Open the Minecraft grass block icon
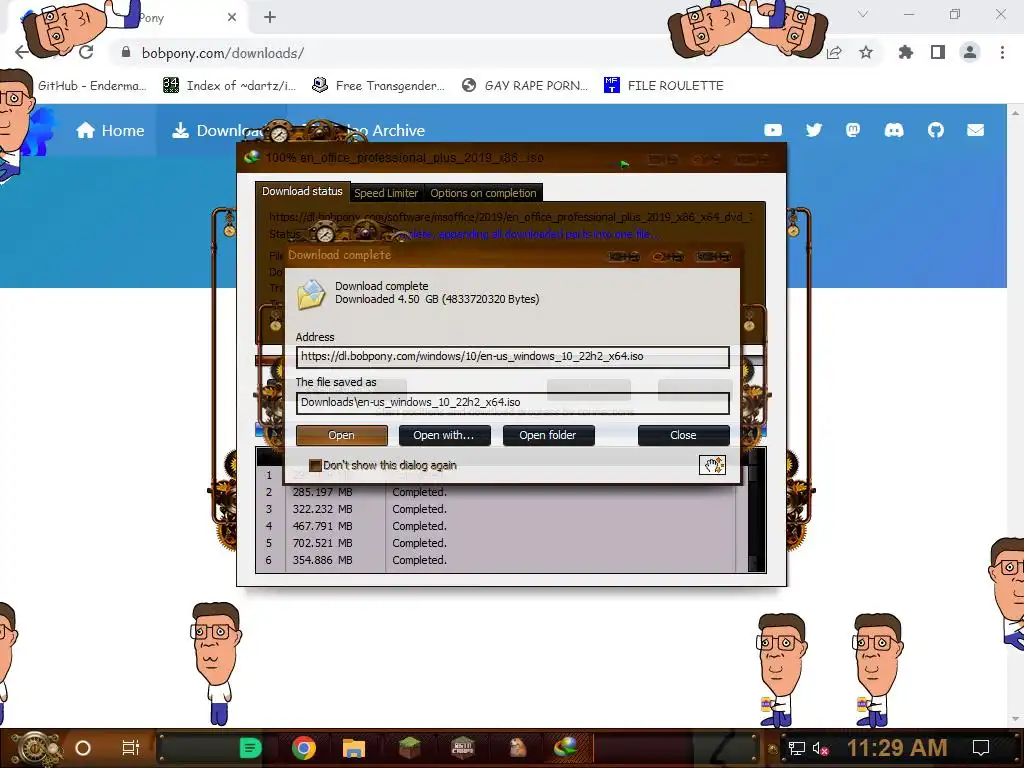 pos(409,748)
